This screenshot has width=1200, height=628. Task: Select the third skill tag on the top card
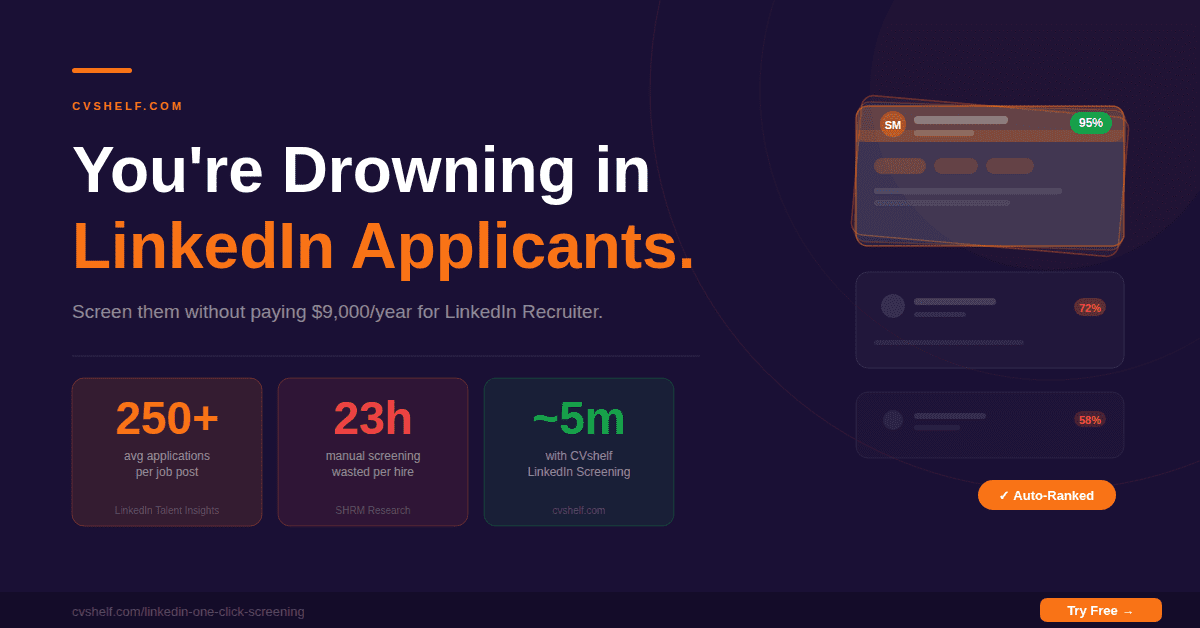pos(1009,165)
